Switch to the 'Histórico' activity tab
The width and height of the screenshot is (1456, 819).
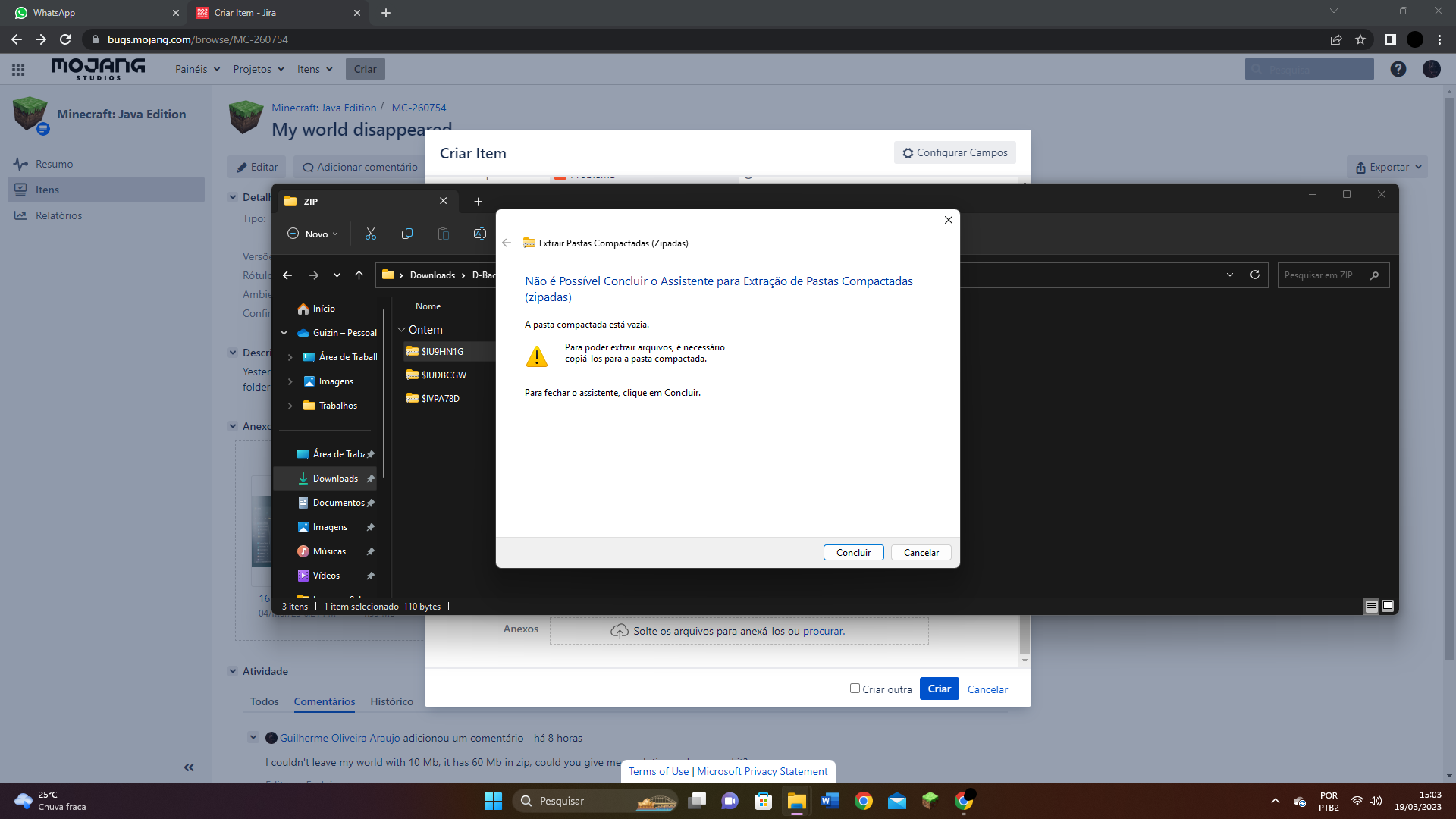pos(391,701)
